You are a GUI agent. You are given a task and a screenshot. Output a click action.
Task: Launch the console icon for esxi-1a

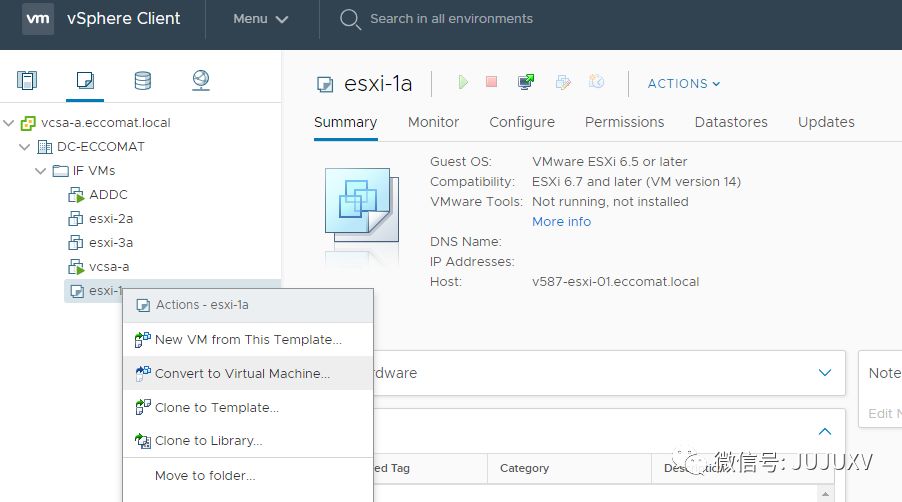pos(526,82)
